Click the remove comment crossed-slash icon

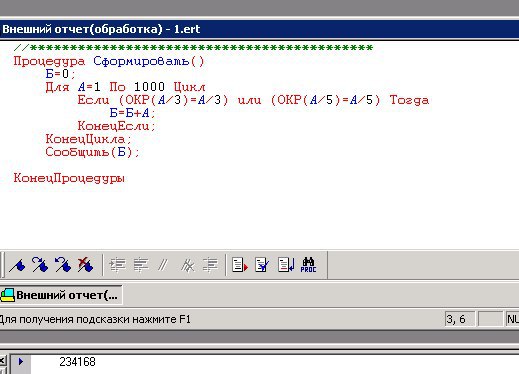(x=188, y=265)
